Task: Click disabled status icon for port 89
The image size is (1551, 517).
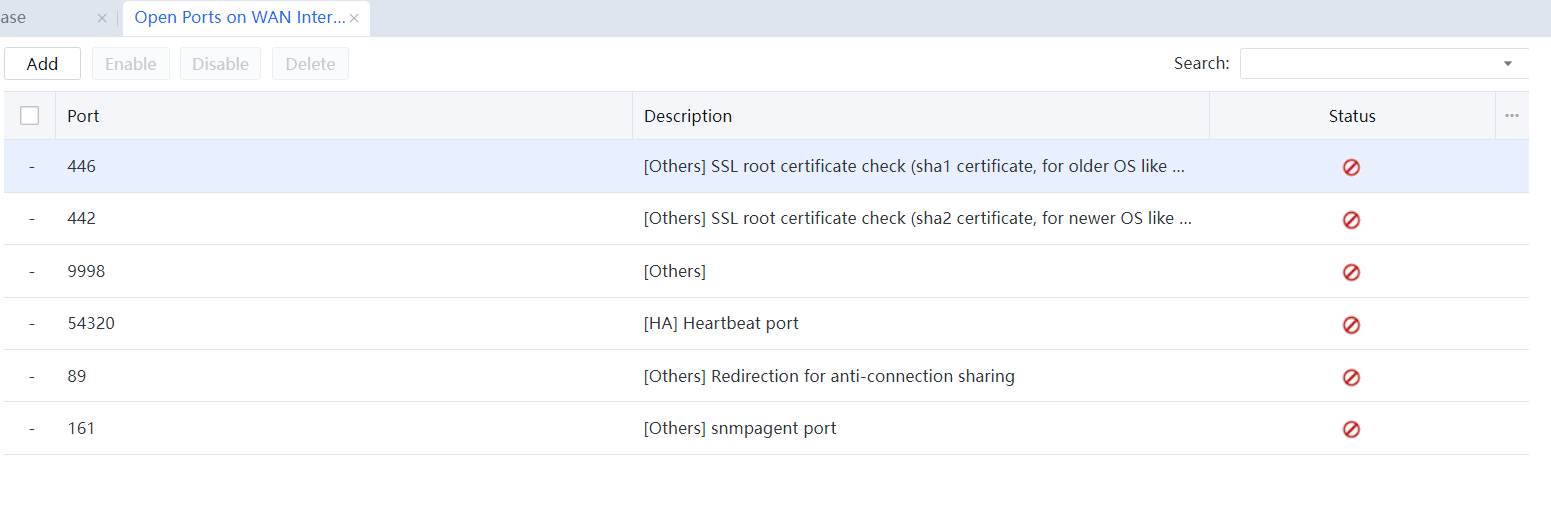Action: 1351,377
